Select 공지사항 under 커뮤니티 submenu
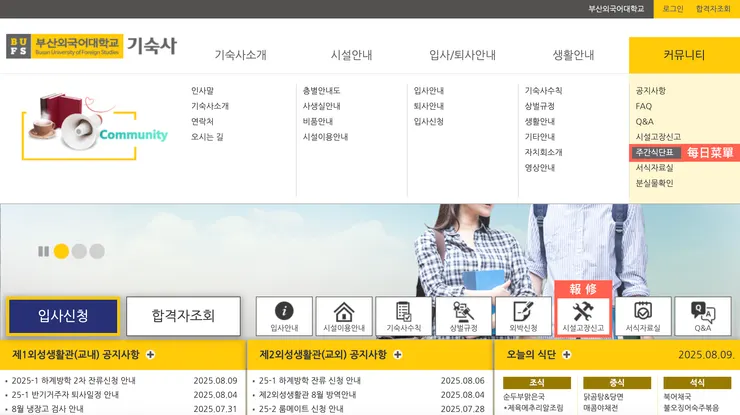The image size is (740, 415). pyautogui.click(x=651, y=91)
